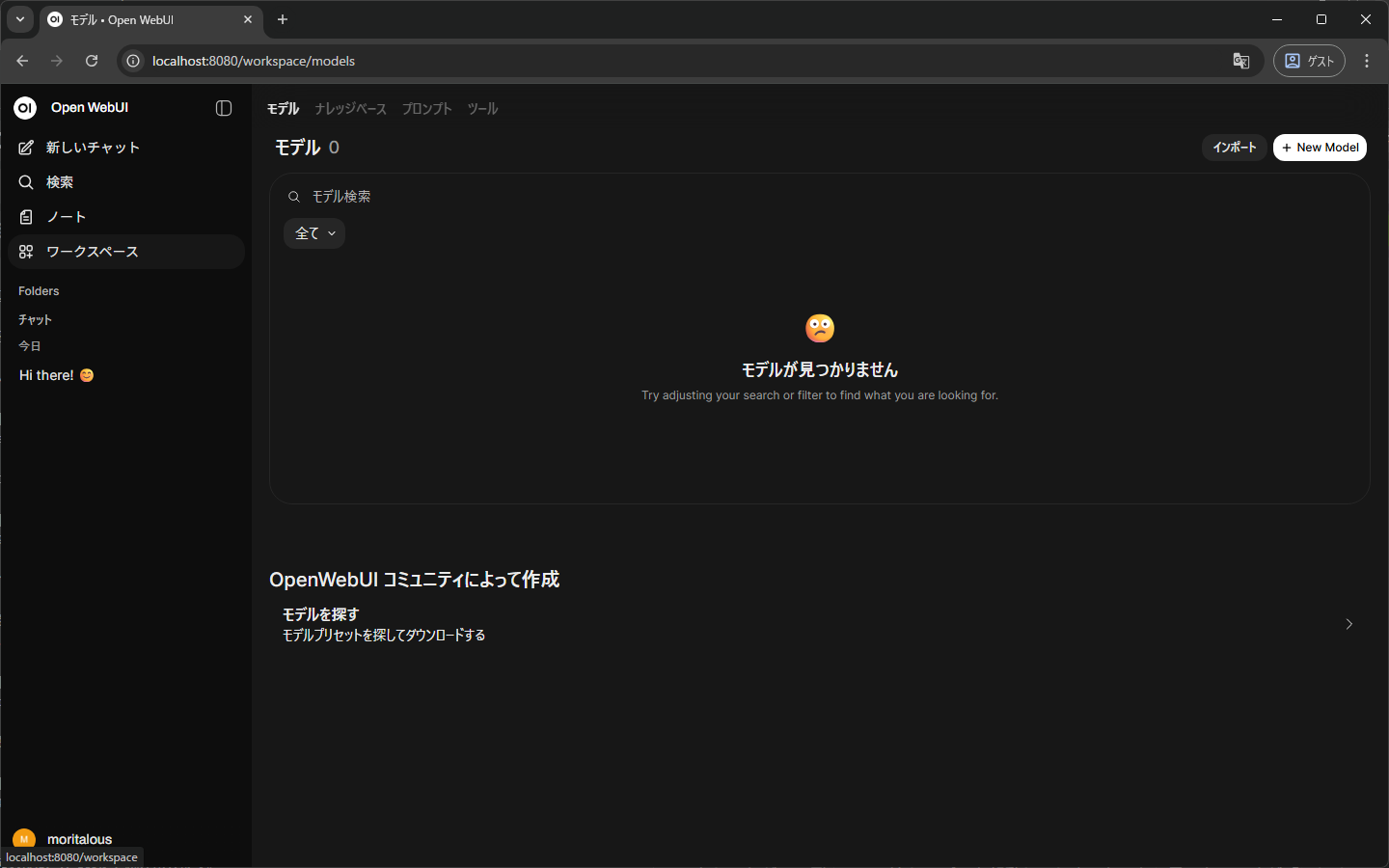Image resolution: width=1389 pixels, height=868 pixels.
Task: Maximize the browser window
Action: point(1321,19)
